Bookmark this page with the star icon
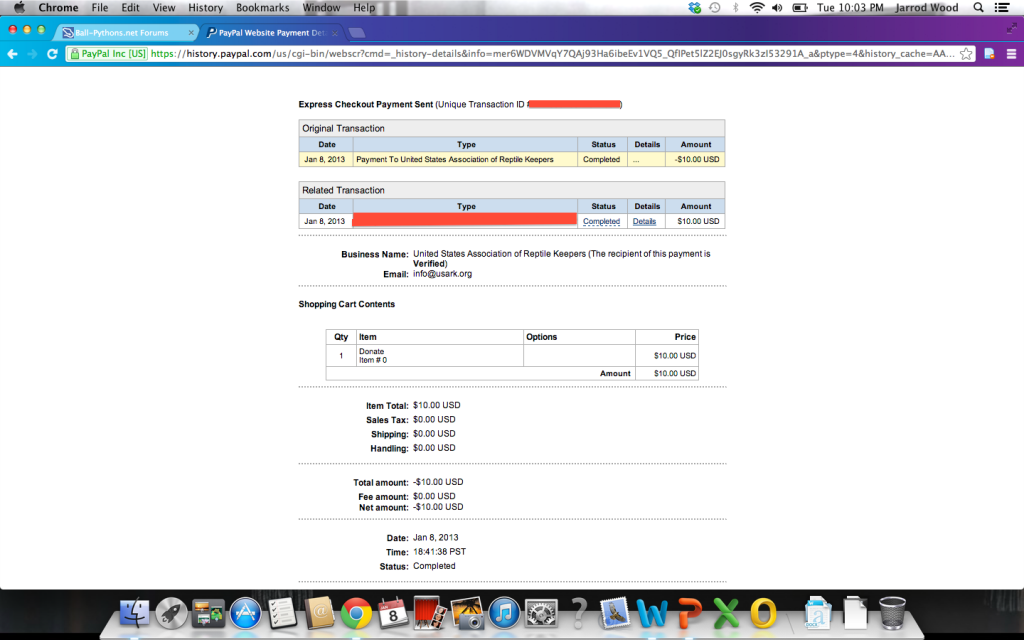Screen dimensions: 1024x640 pos(966,54)
